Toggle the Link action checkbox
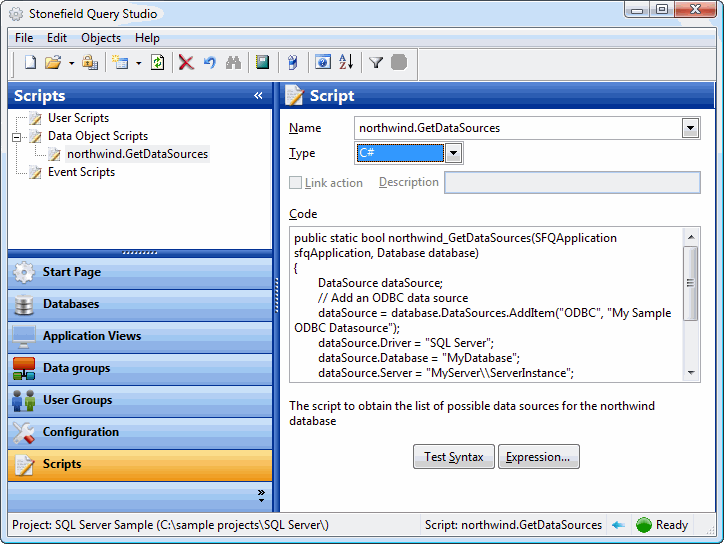The image size is (724, 544). click(296, 183)
